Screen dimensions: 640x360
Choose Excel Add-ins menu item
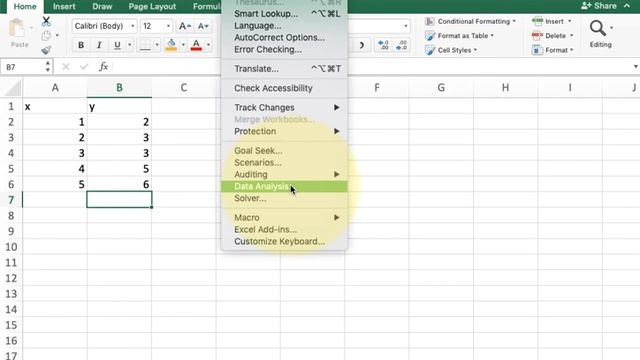284,229
